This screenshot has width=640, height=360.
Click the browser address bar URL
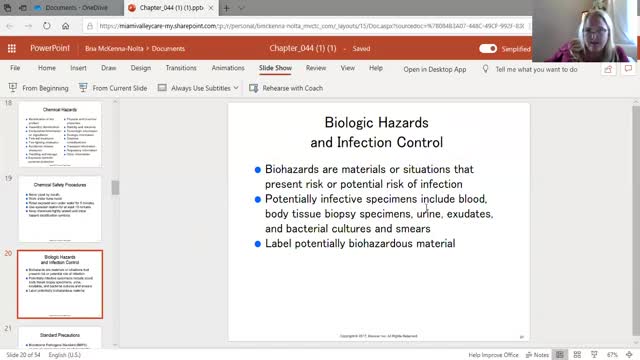pyautogui.click(x=311, y=26)
